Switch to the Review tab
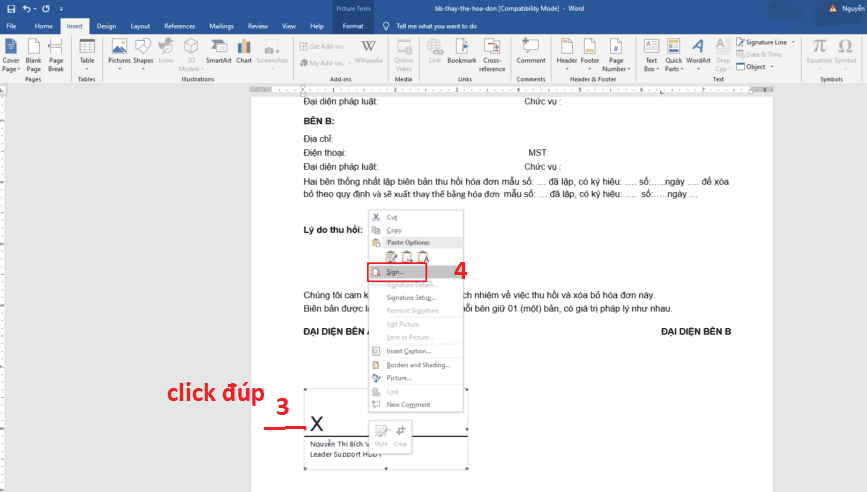The width and height of the screenshot is (867, 492). [x=258, y=26]
